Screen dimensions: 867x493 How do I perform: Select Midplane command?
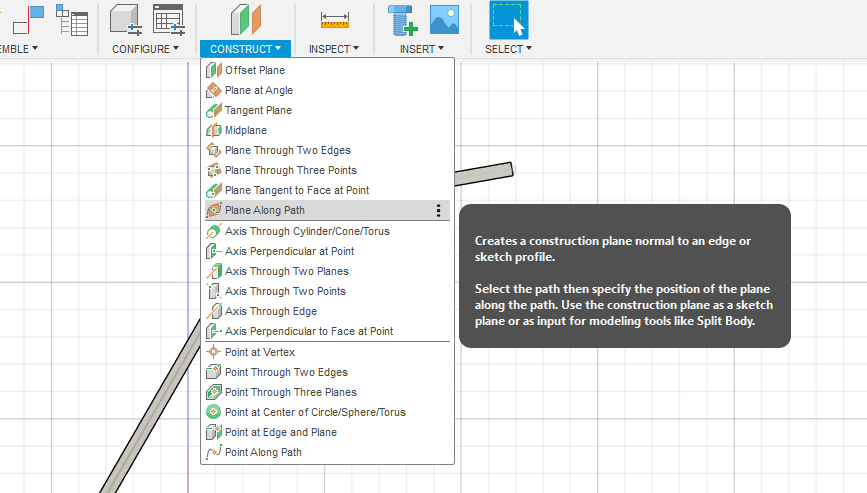(x=327, y=130)
